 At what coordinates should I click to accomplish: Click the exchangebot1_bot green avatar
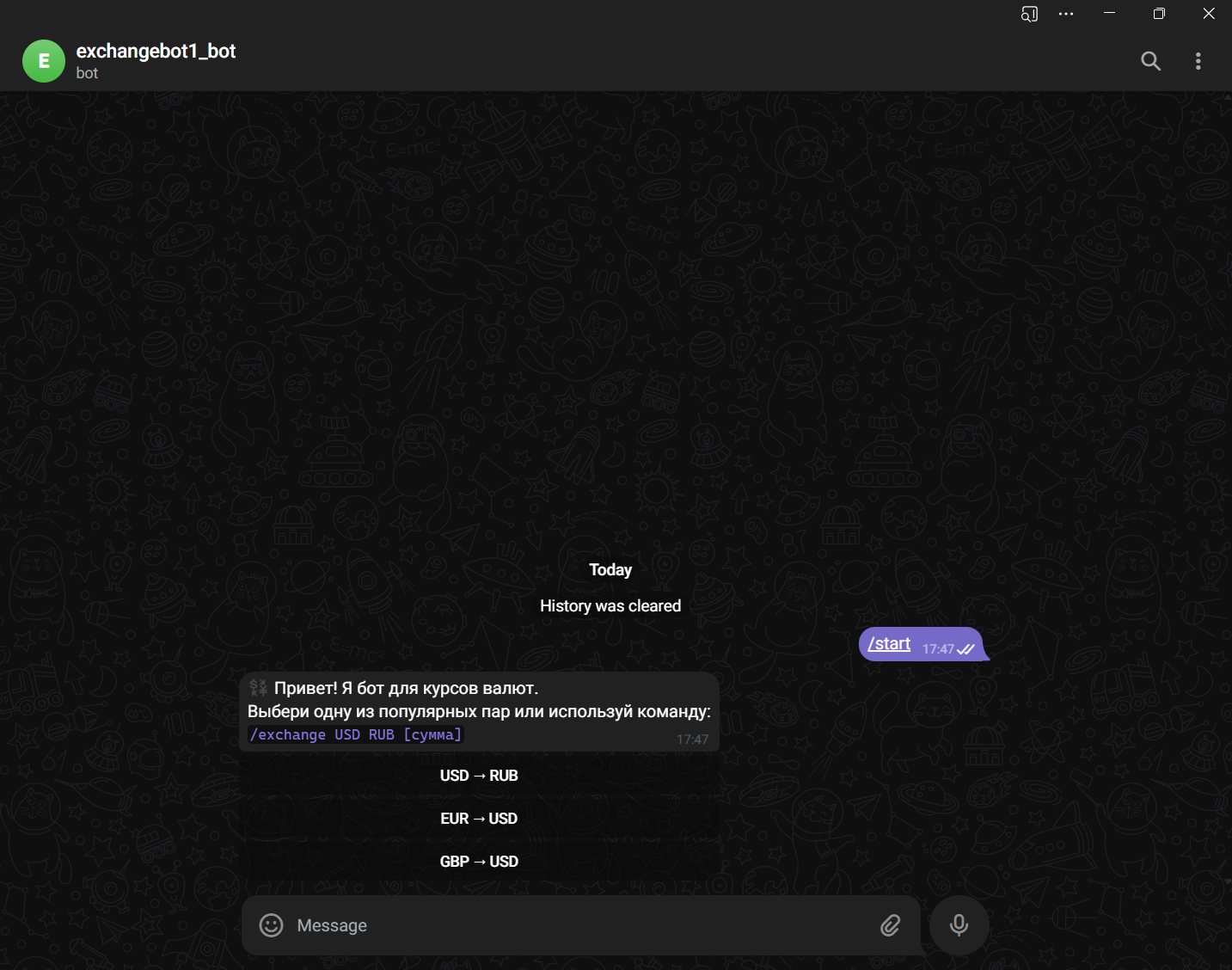pos(44,61)
